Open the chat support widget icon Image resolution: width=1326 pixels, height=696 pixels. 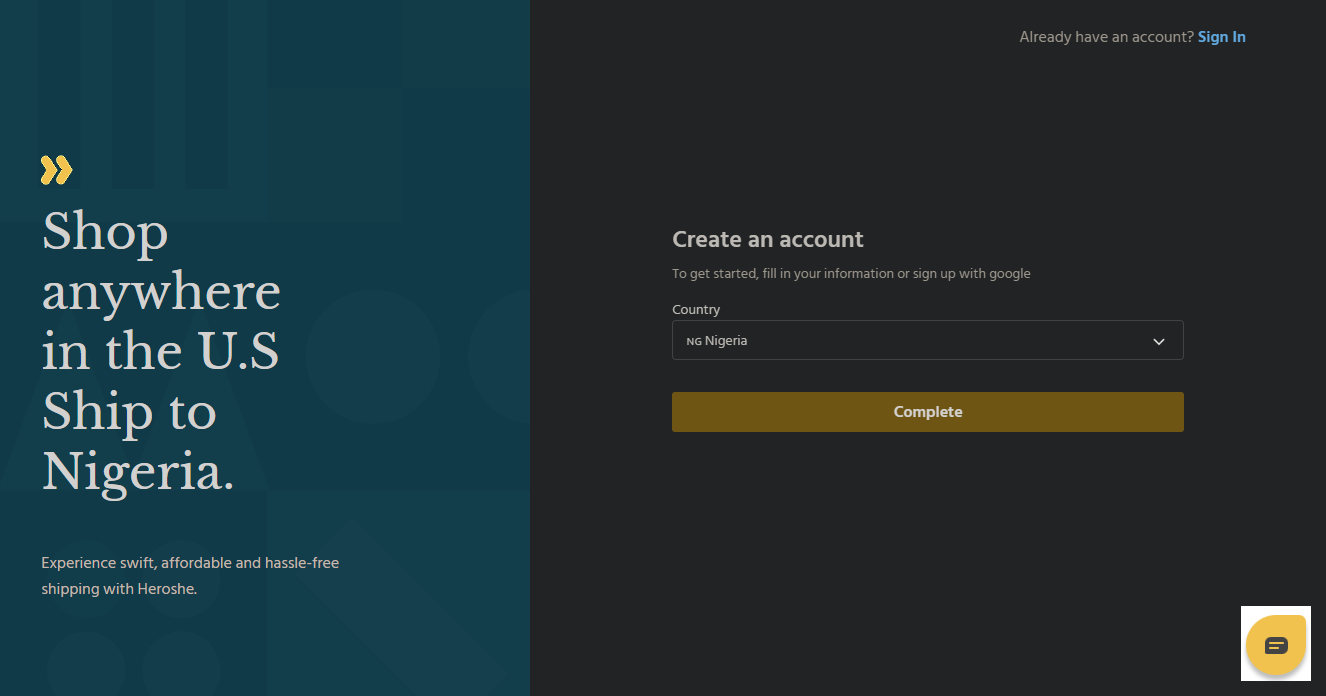pyautogui.click(x=1276, y=645)
